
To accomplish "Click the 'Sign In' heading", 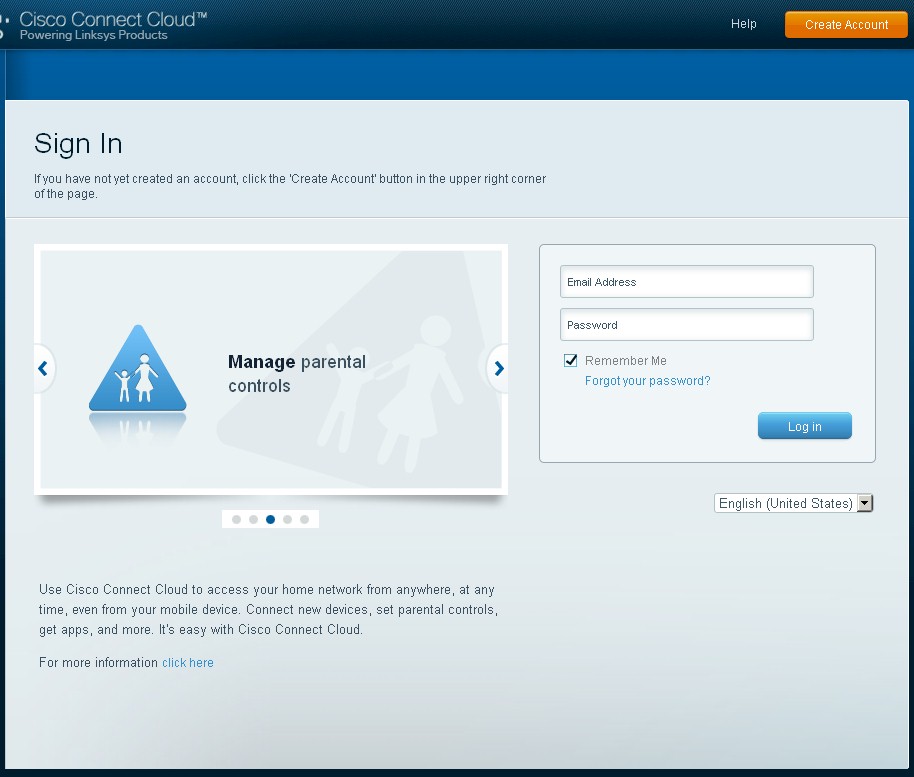I will pyautogui.click(x=78, y=144).
